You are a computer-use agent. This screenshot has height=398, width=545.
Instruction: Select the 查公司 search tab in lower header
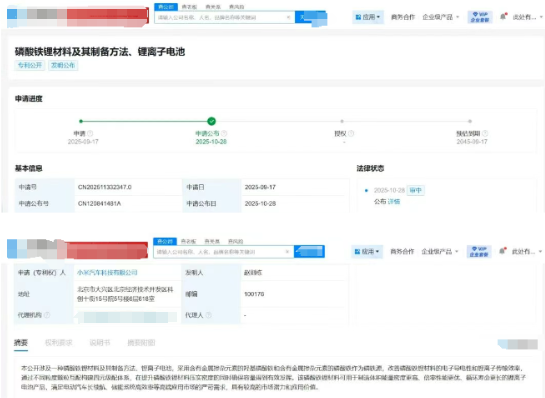coord(165,241)
